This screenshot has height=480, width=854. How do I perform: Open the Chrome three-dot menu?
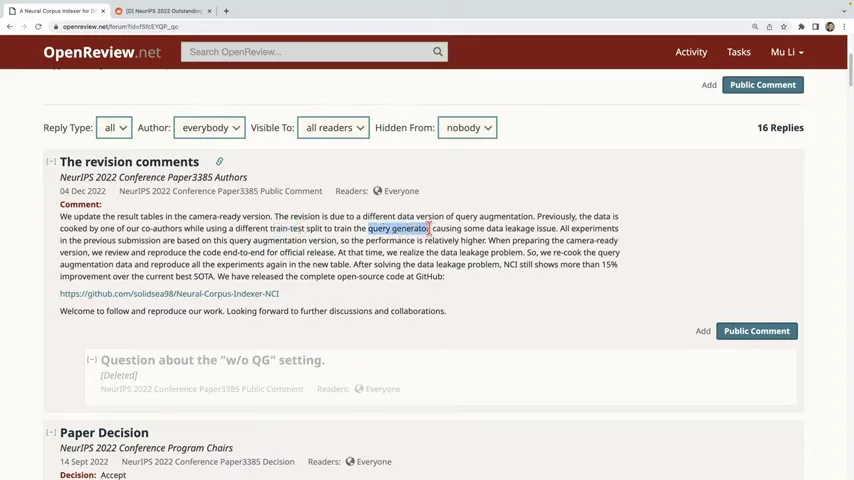(x=844, y=27)
